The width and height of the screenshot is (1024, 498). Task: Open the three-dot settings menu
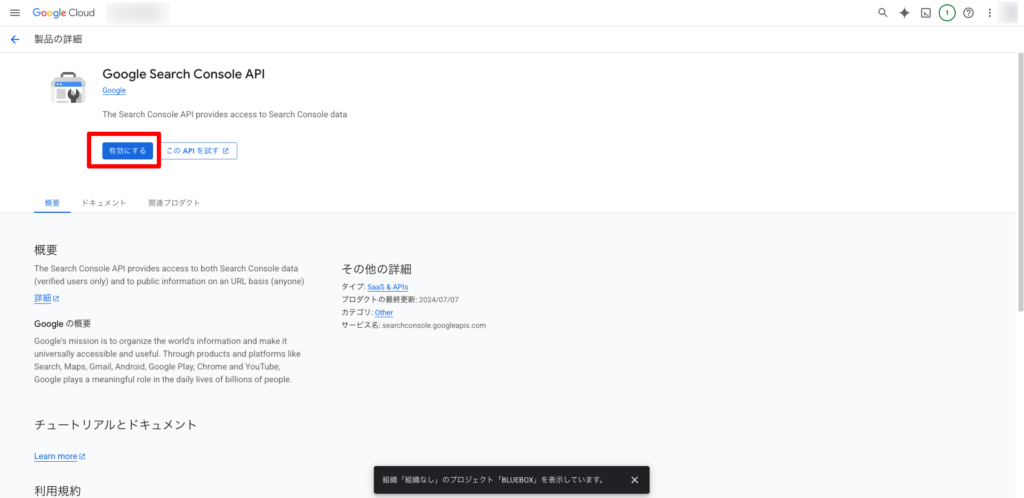pos(989,13)
